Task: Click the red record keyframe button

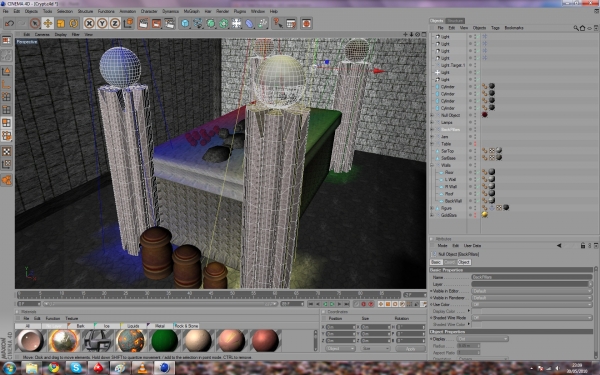Action: [x=364, y=304]
